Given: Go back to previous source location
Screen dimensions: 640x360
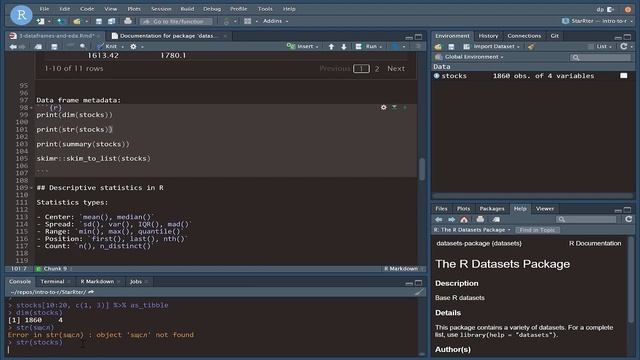Looking at the screenshot, I should coord(13,47).
